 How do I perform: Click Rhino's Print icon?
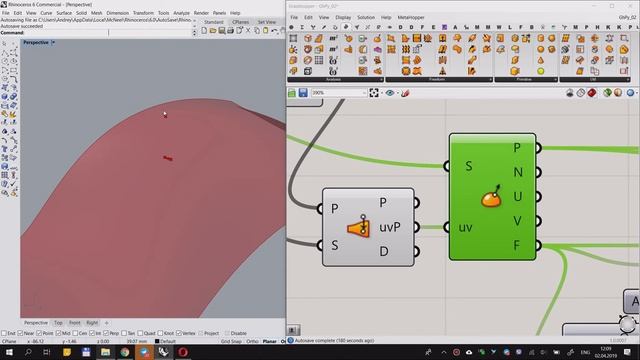tap(230, 31)
